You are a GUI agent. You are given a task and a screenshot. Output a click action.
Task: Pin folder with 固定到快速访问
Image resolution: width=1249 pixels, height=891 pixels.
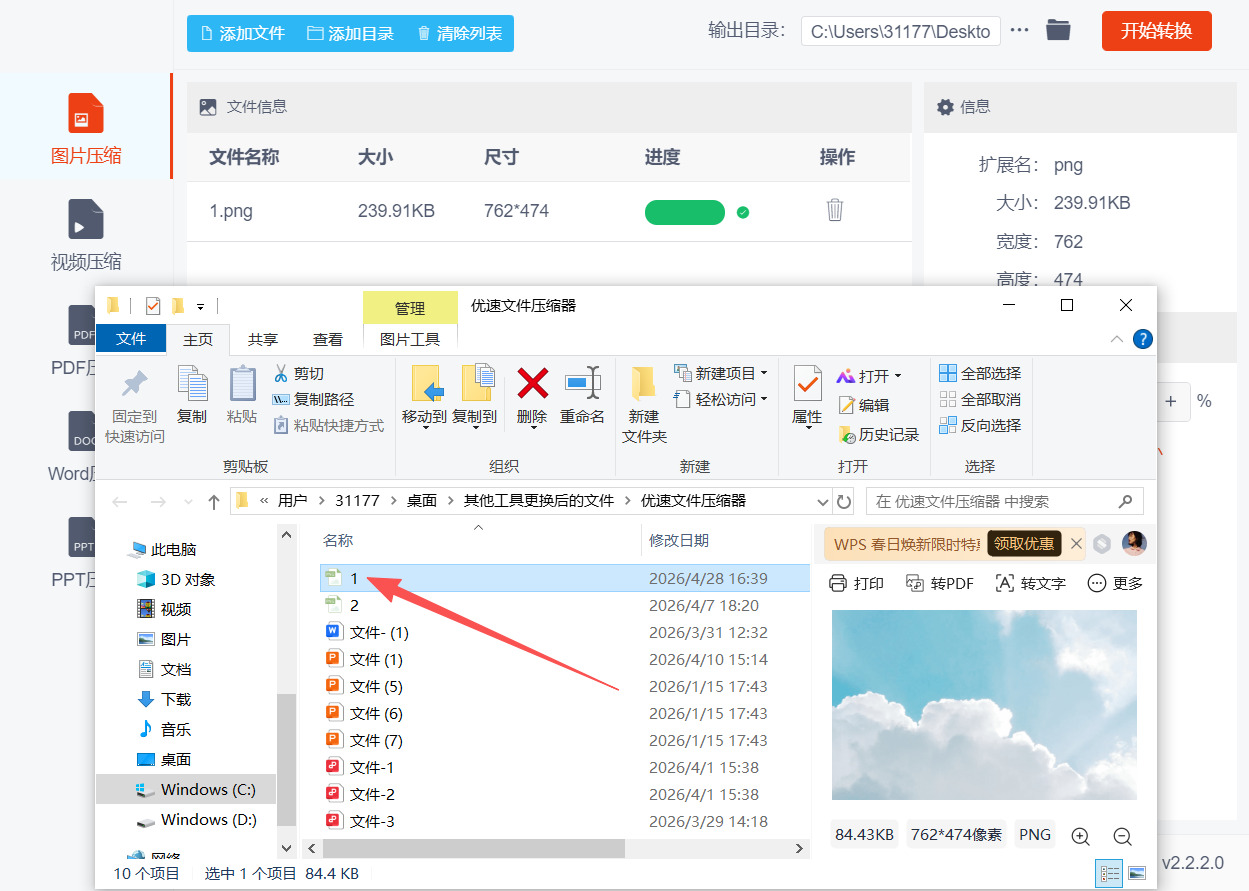pyautogui.click(x=135, y=405)
